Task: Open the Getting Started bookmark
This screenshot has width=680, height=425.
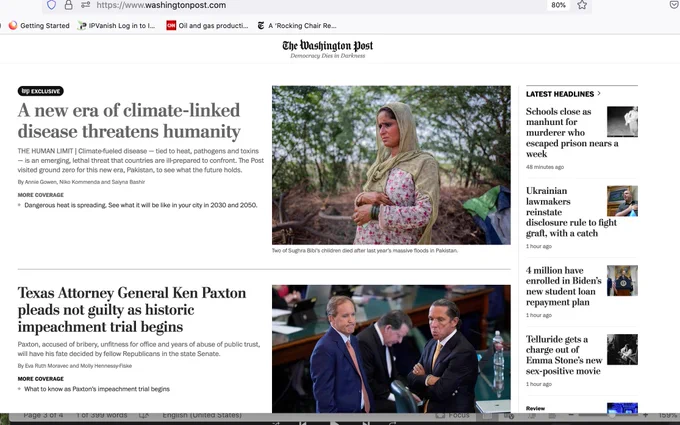Action: [39, 26]
